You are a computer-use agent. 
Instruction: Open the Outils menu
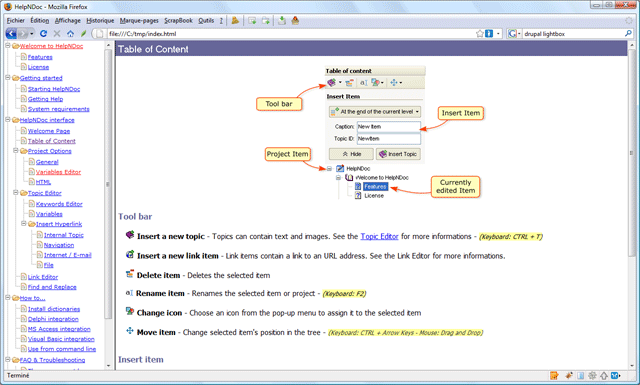tap(206, 20)
